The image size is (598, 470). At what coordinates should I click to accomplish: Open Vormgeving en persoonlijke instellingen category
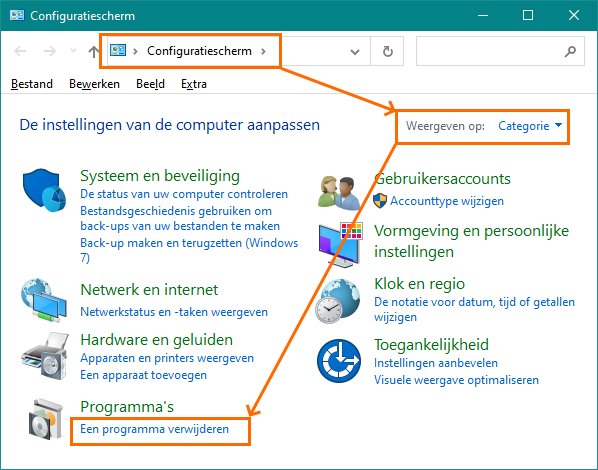click(x=471, y=241)
